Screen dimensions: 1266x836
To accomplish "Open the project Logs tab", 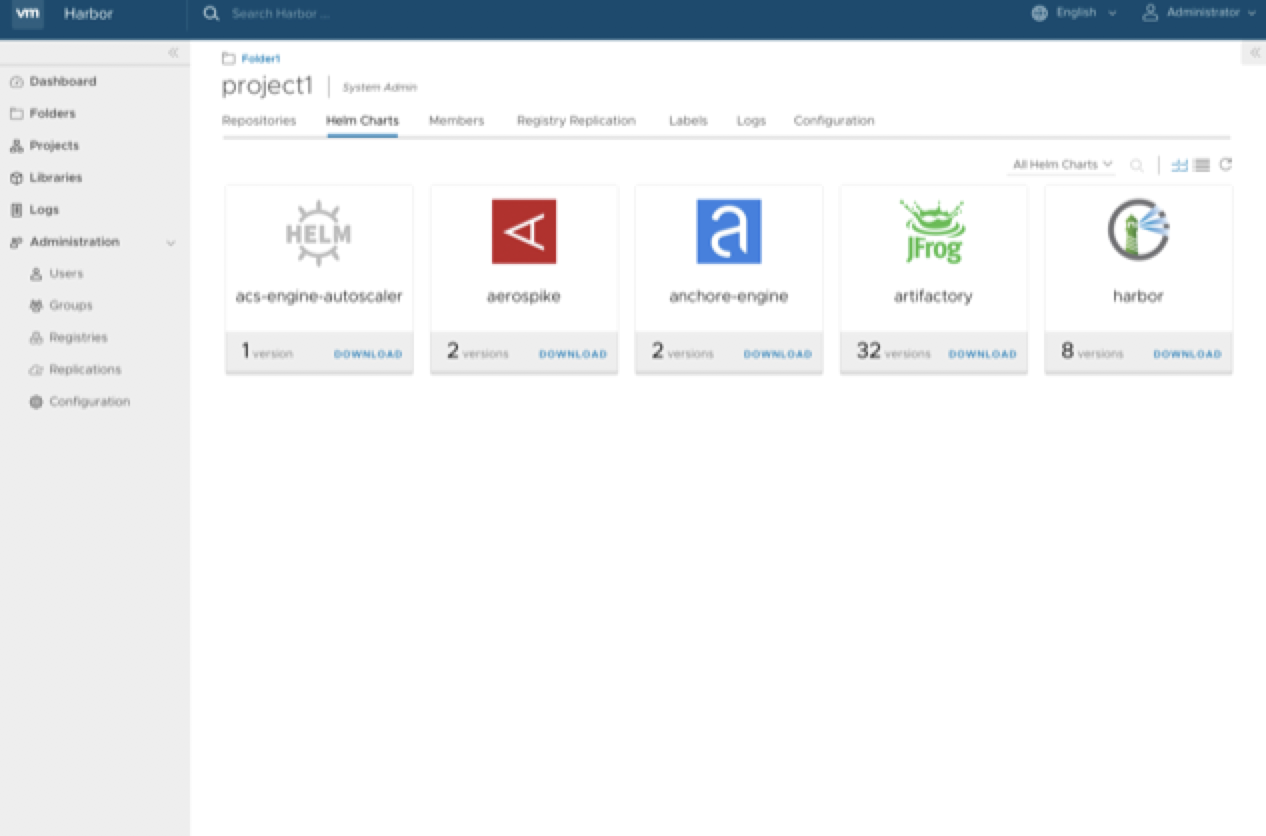I will tap(751, 121).
